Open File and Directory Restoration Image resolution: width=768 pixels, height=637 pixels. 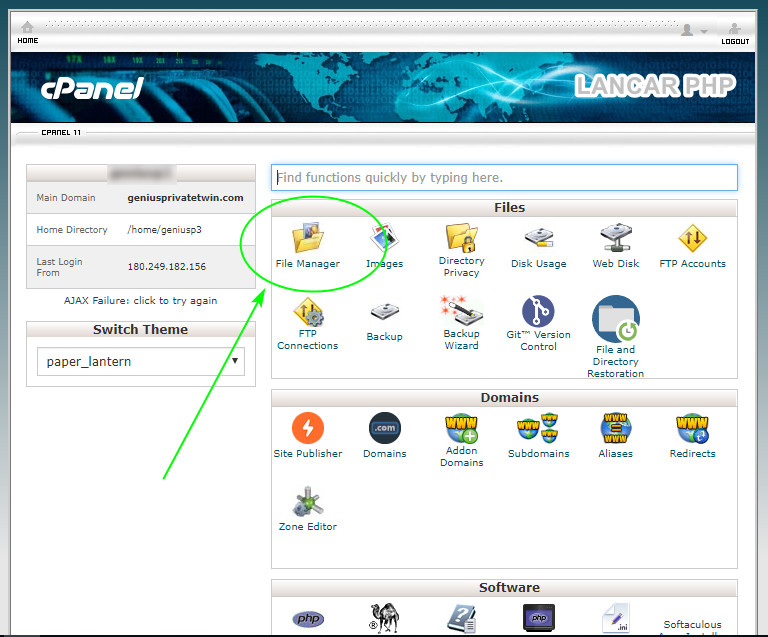(616, 336)
